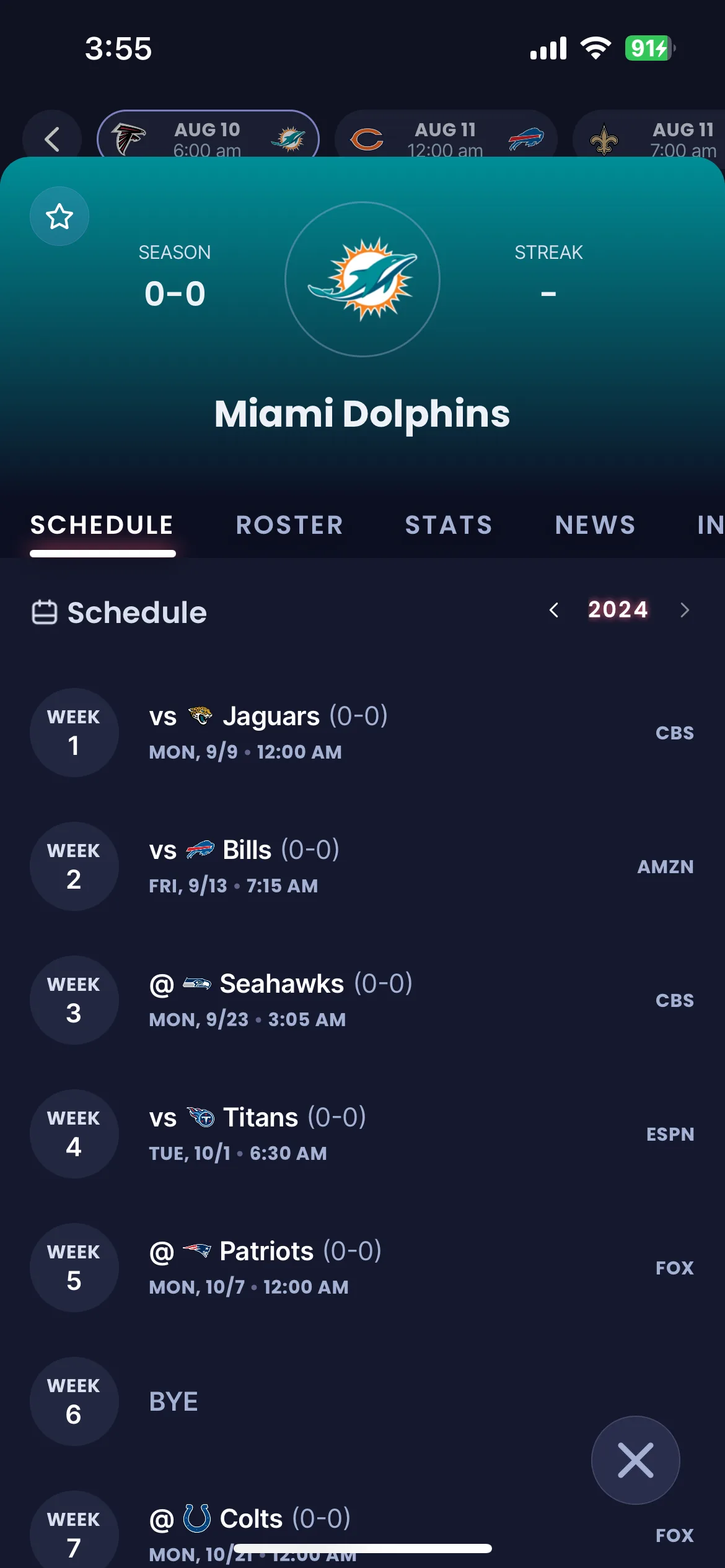The height and width of the screenshot is (1568, 725).
Task: Go to next season with right chevron
Action: tap(684, 610)
